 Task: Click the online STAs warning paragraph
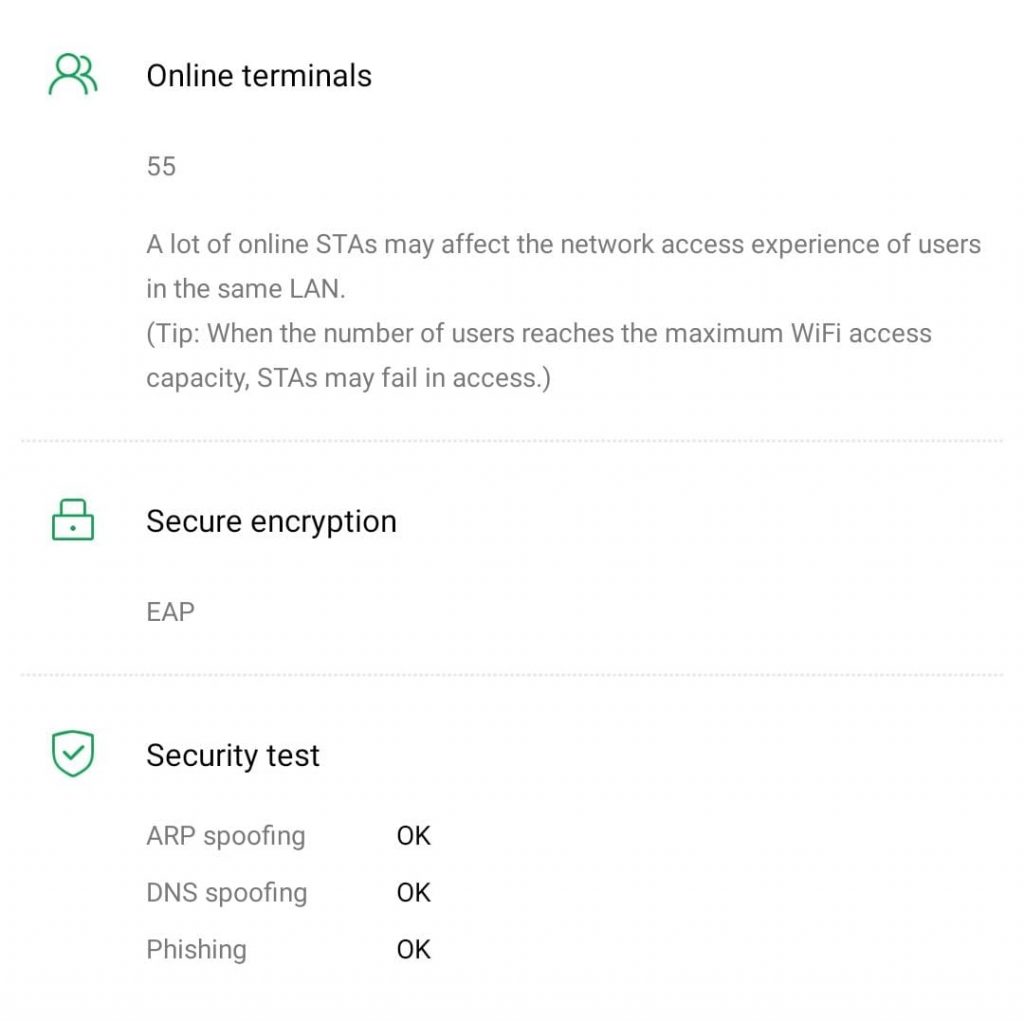click(563, 245)
